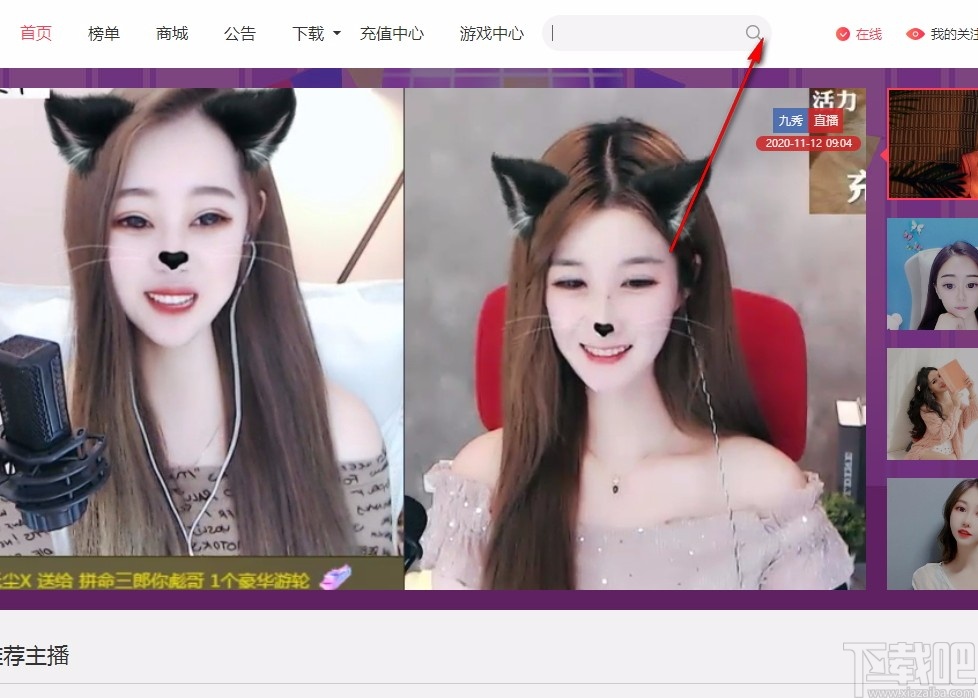This screenshot has width=978, height=698.
Task: Click the 2020-11-12 09:04 timestamp
Action: [808, 143]
